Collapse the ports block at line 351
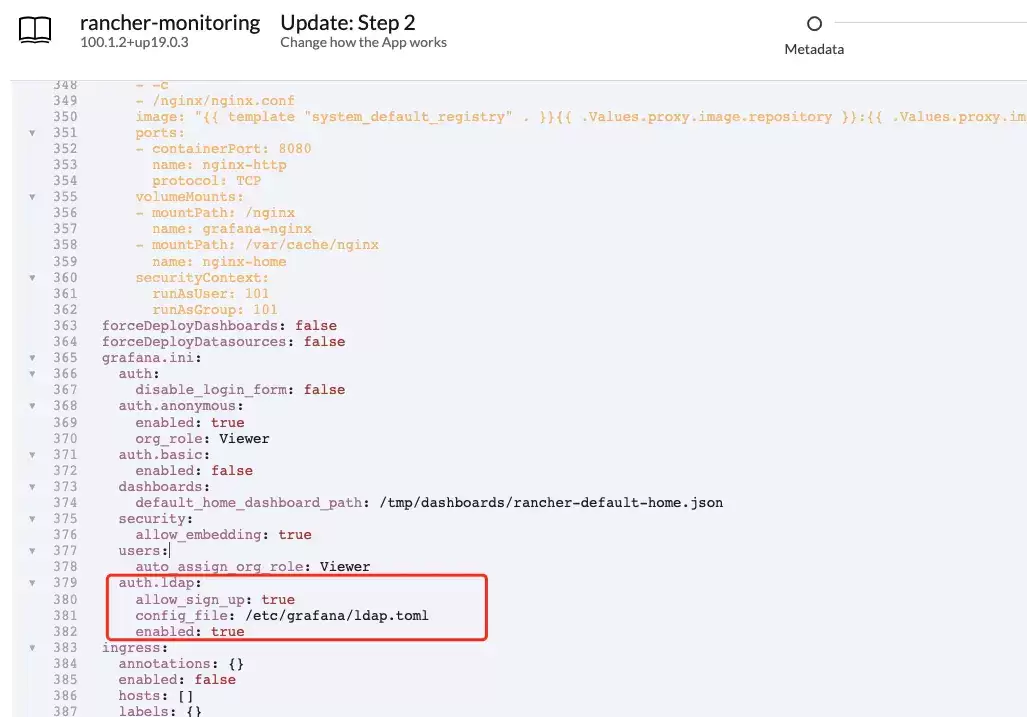 32,133
